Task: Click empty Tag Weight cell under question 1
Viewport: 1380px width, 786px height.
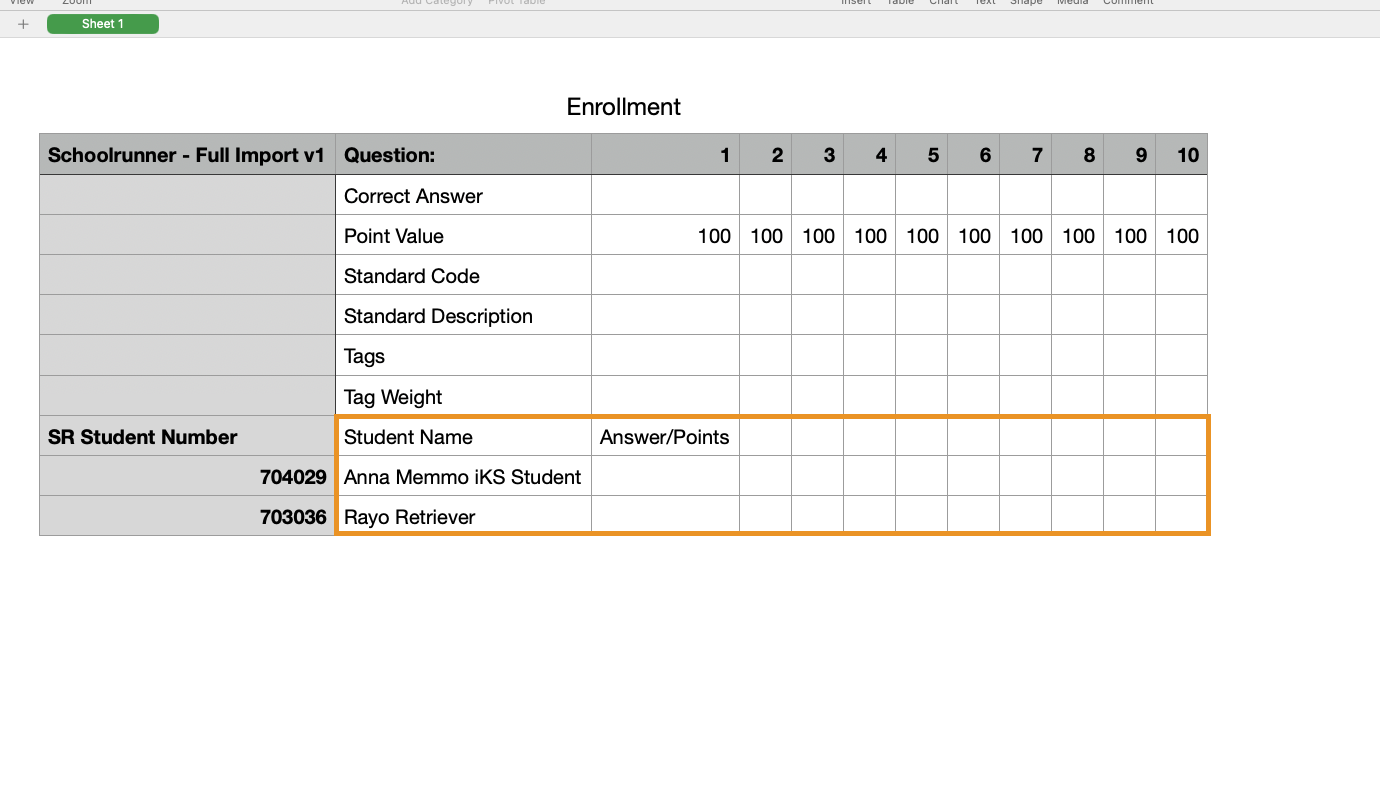Action: coord(666,396)
